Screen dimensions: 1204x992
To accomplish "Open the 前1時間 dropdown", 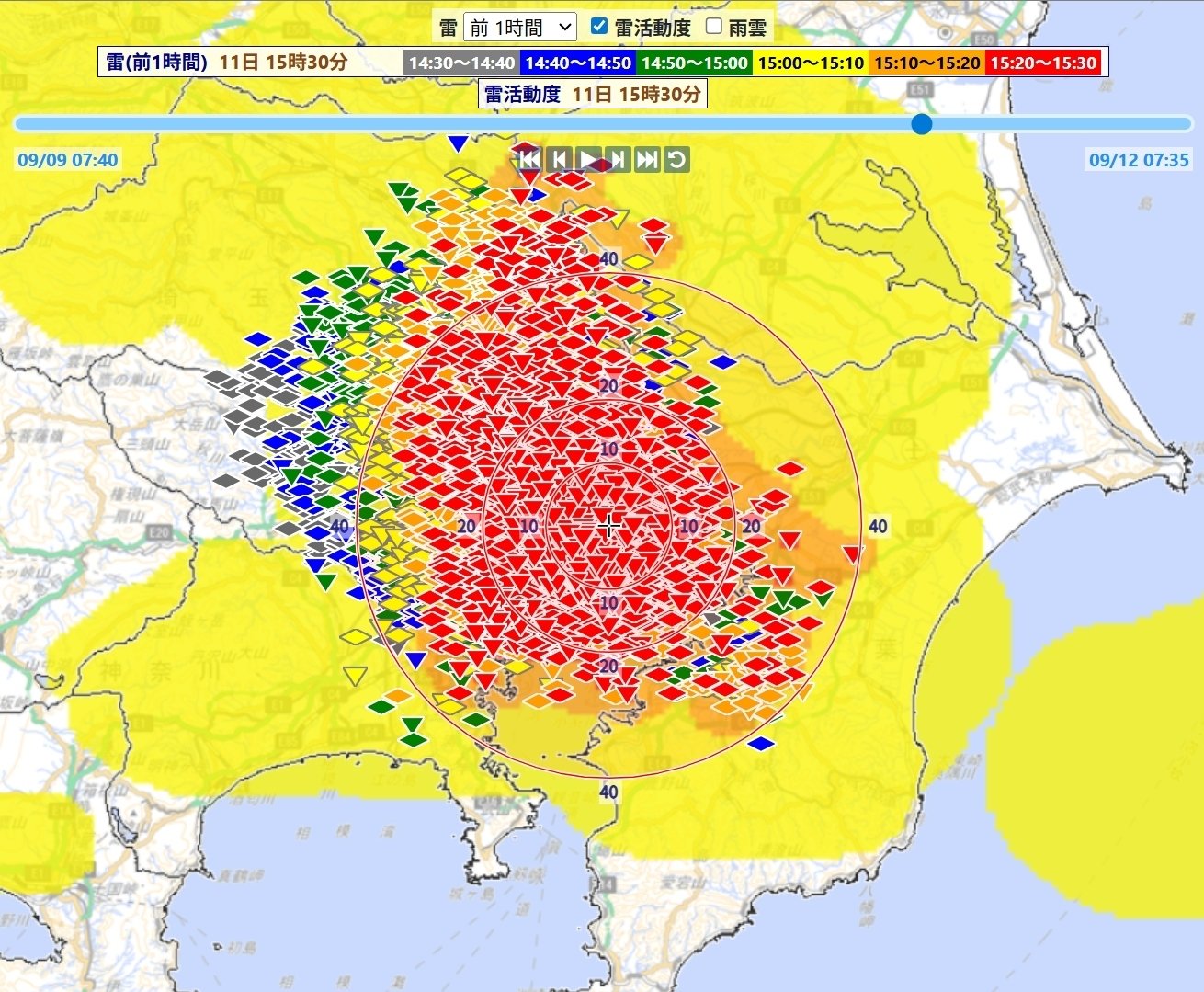I will 520,27.
